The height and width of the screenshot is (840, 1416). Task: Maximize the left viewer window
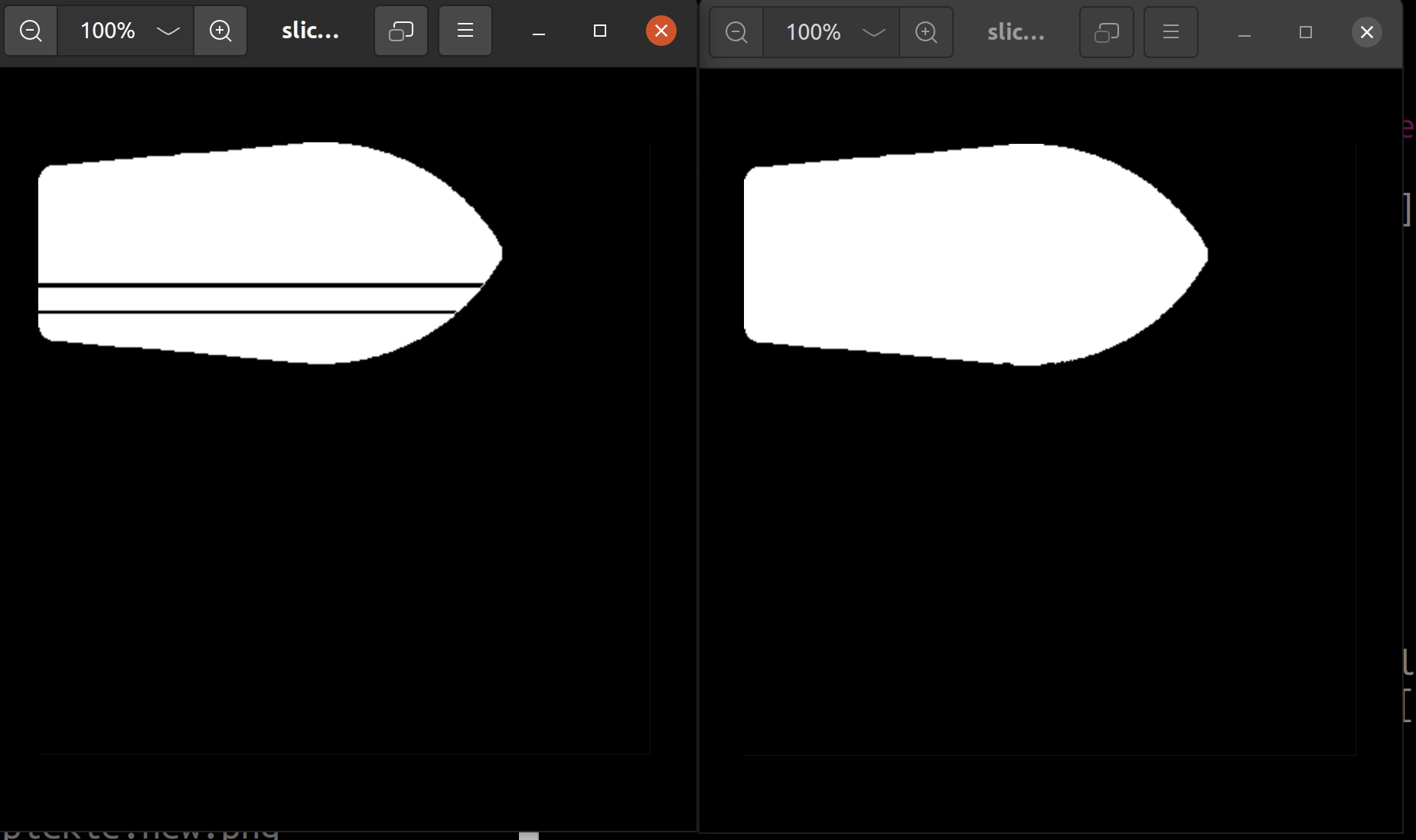[600, 31]
